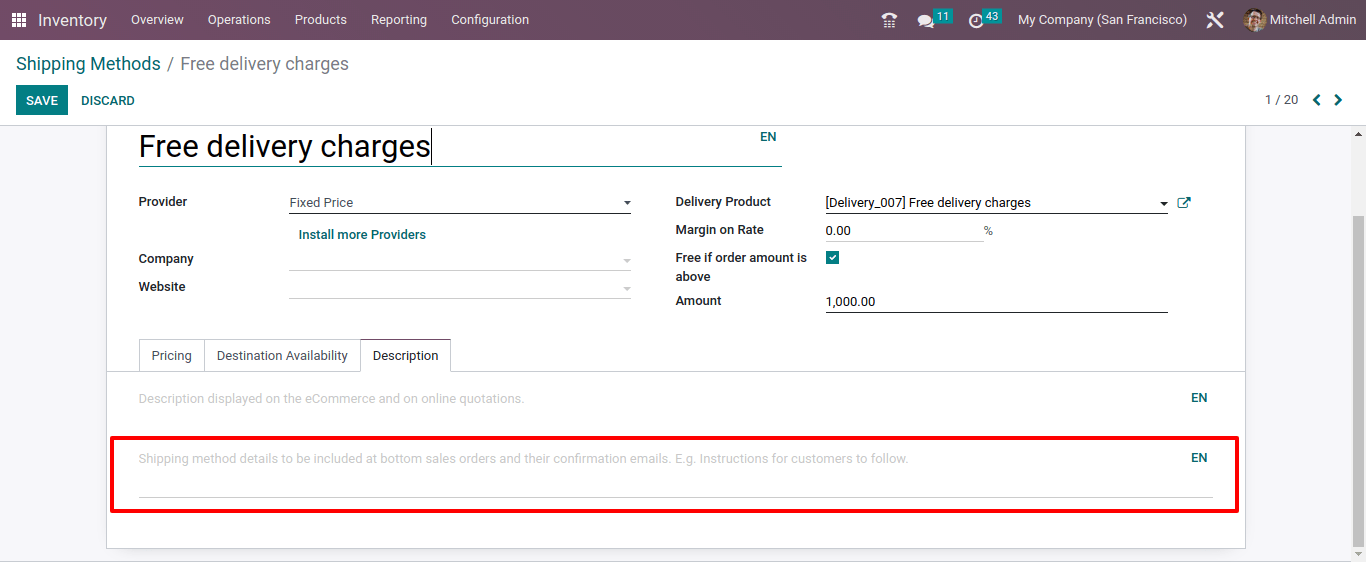This screenshot has width=1366, height=562.
Task: Click the Delivery Product label
Action: click(x=723, y=202)
